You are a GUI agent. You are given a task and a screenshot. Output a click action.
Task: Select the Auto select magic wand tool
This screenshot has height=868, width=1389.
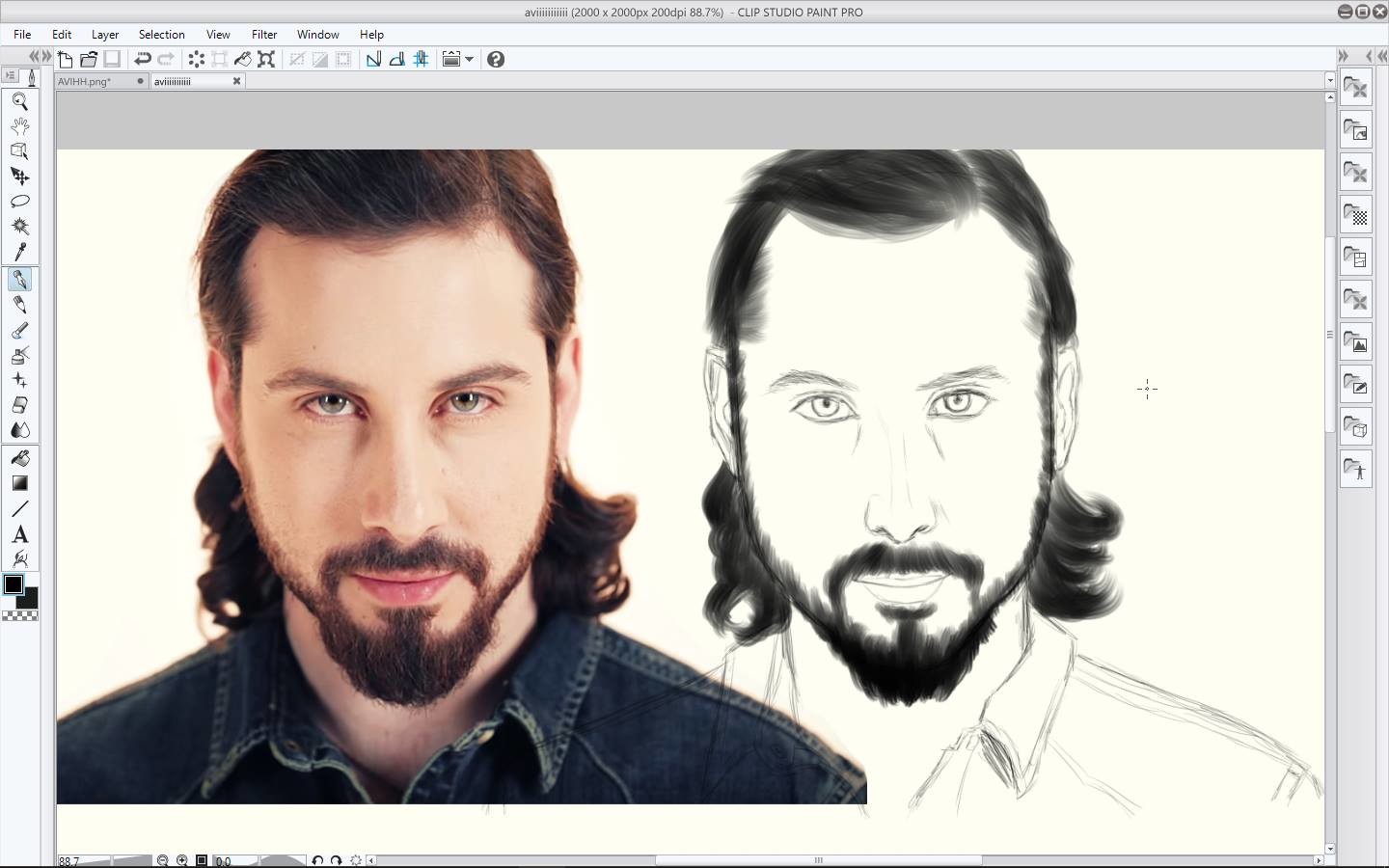click(x=19, y=227)
